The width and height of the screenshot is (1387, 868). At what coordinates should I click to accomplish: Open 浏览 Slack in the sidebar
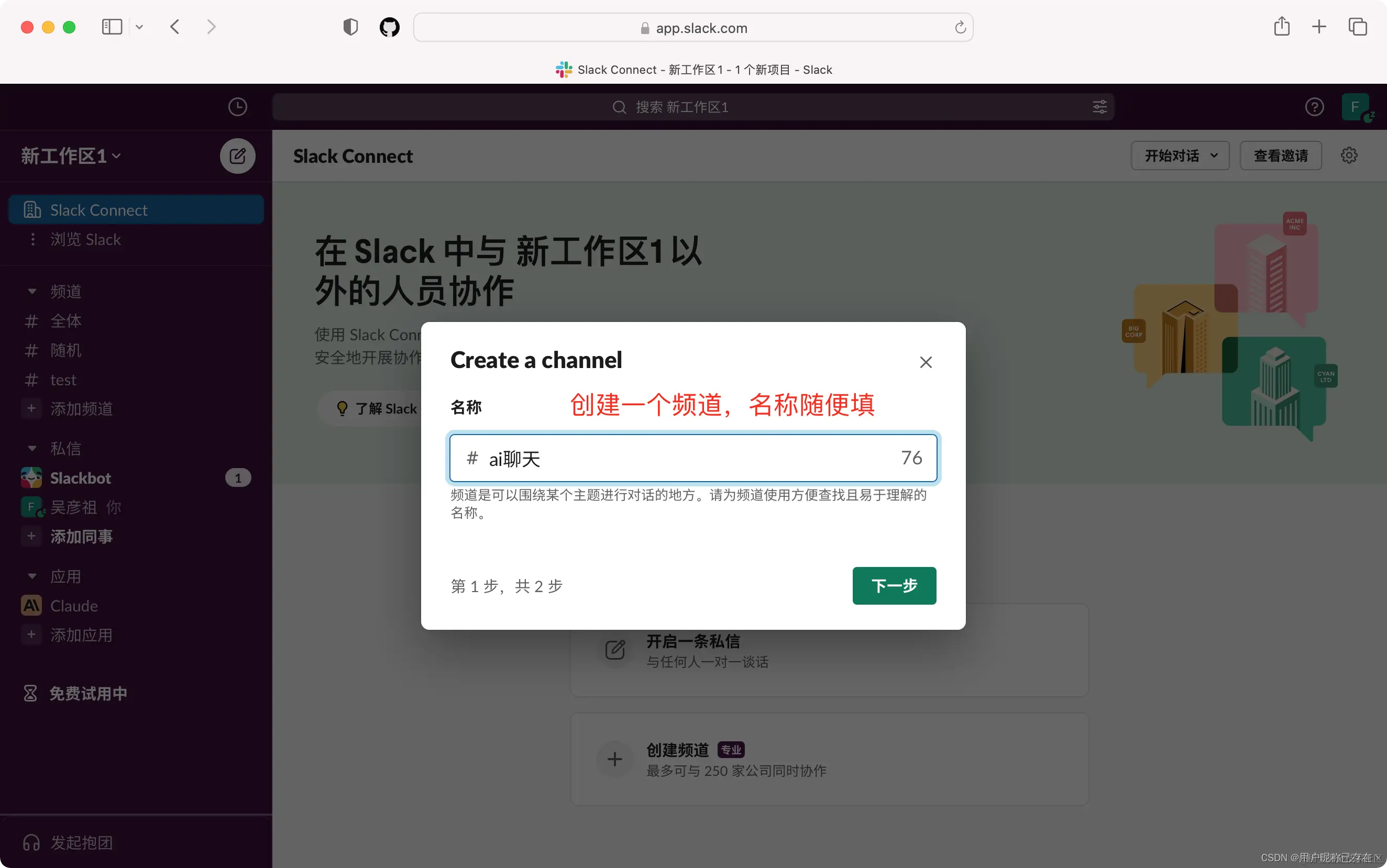136,239
